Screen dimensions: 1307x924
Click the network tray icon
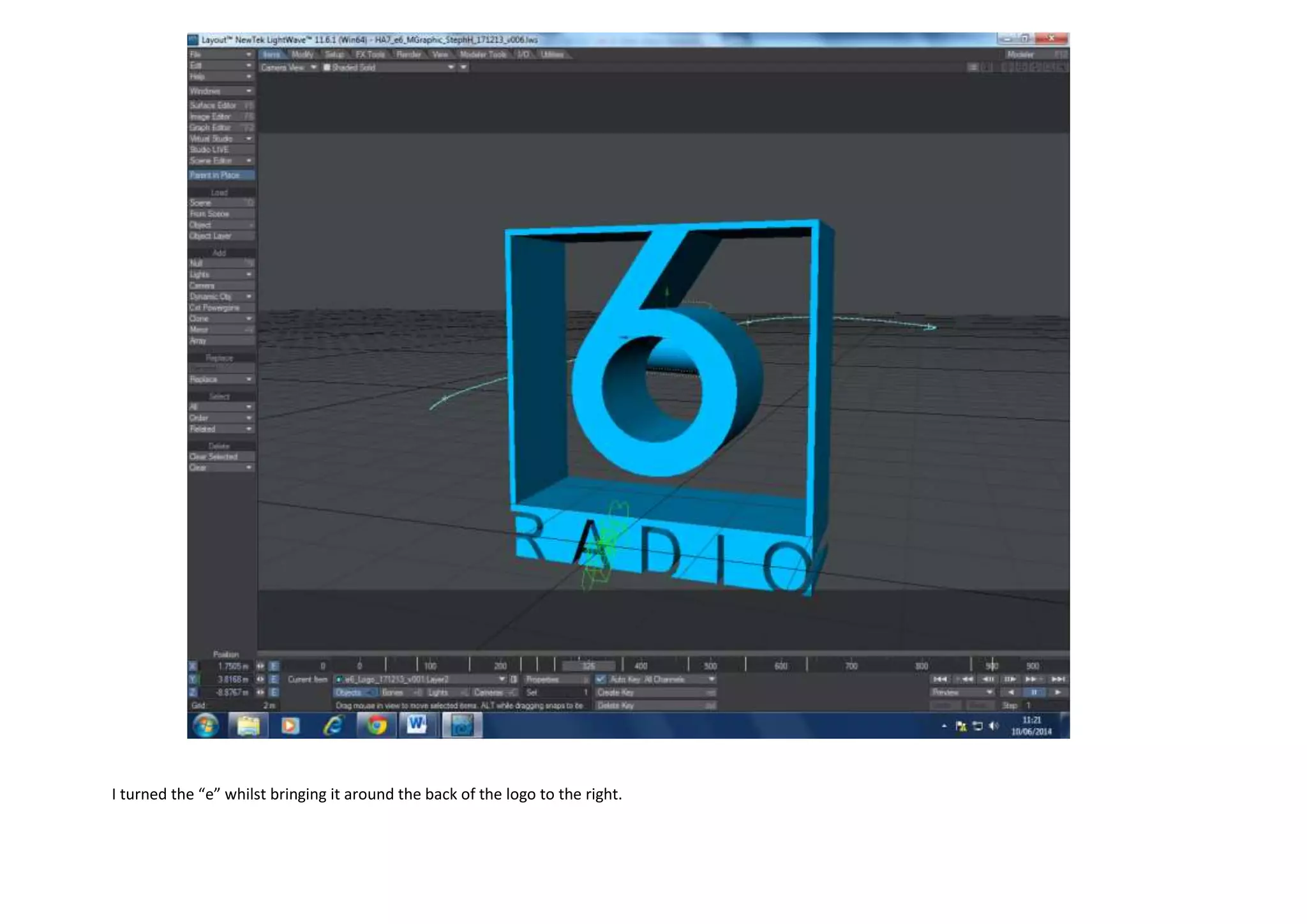[x=977, y=726]
